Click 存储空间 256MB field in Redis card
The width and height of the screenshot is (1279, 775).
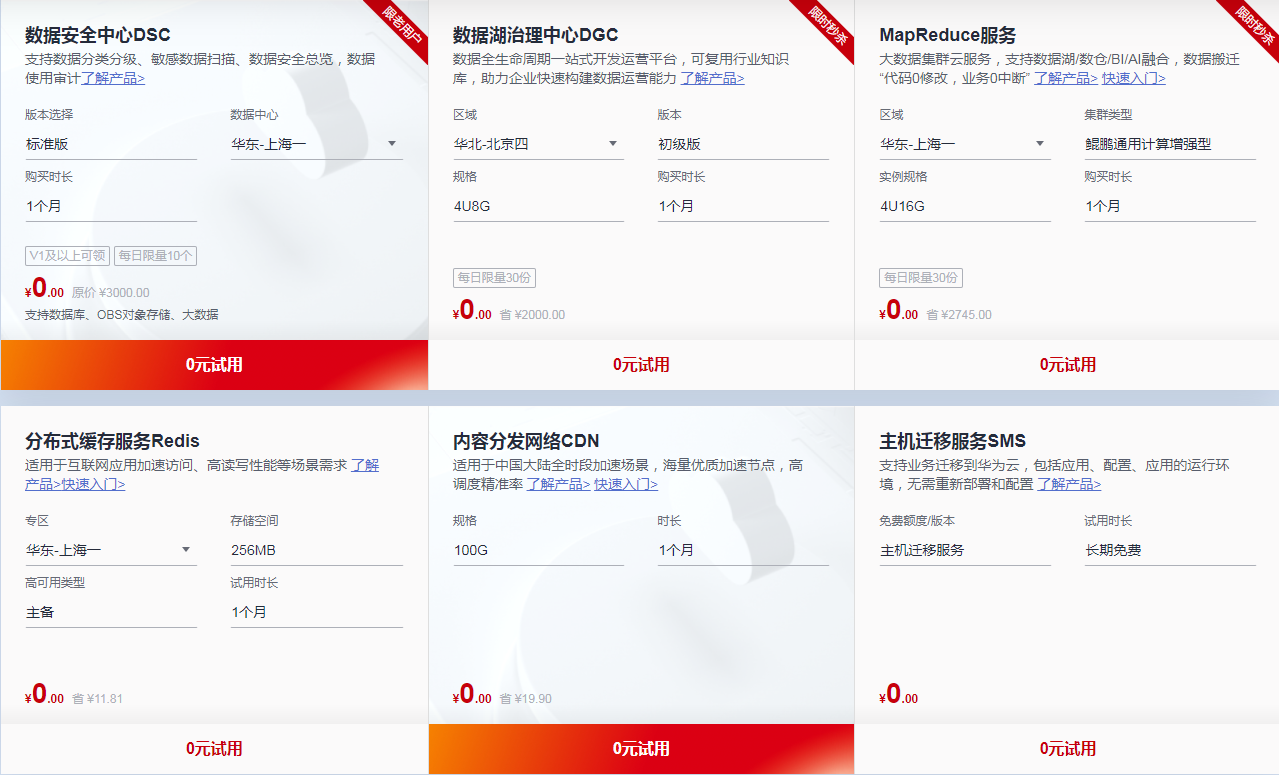(x=316, y=550)
